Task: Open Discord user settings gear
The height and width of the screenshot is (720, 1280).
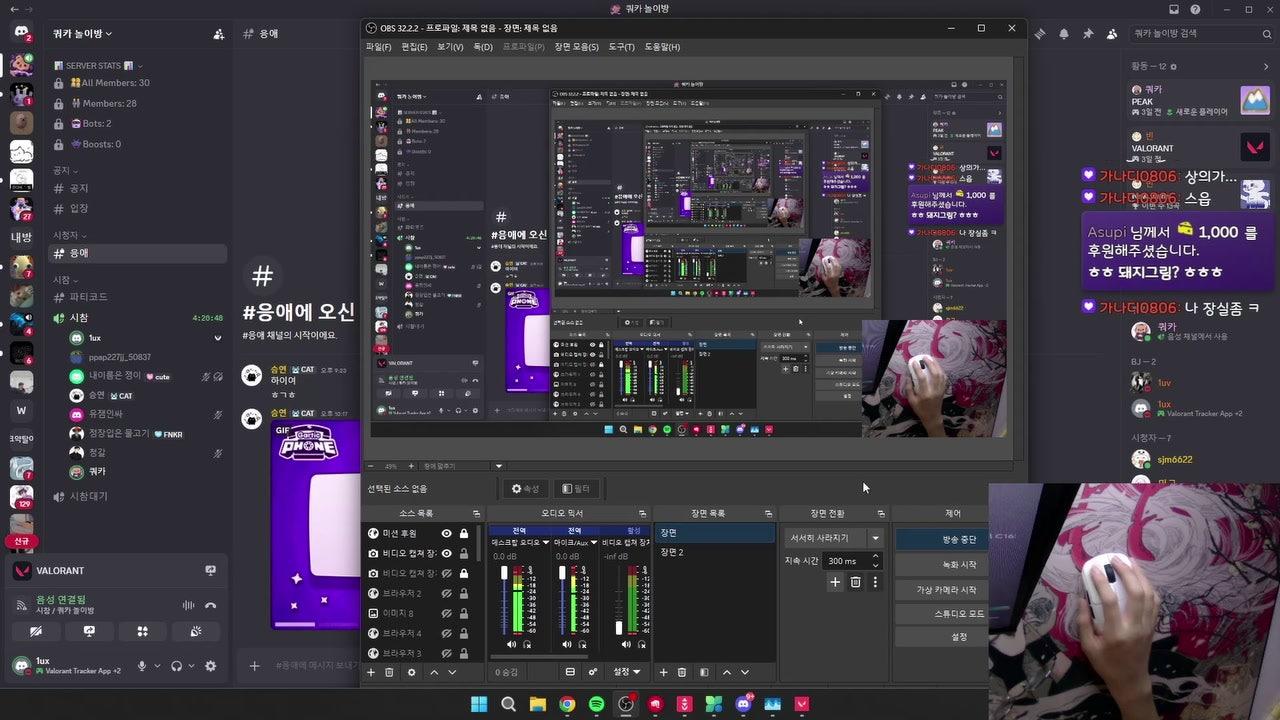Action: pos(210,666)
